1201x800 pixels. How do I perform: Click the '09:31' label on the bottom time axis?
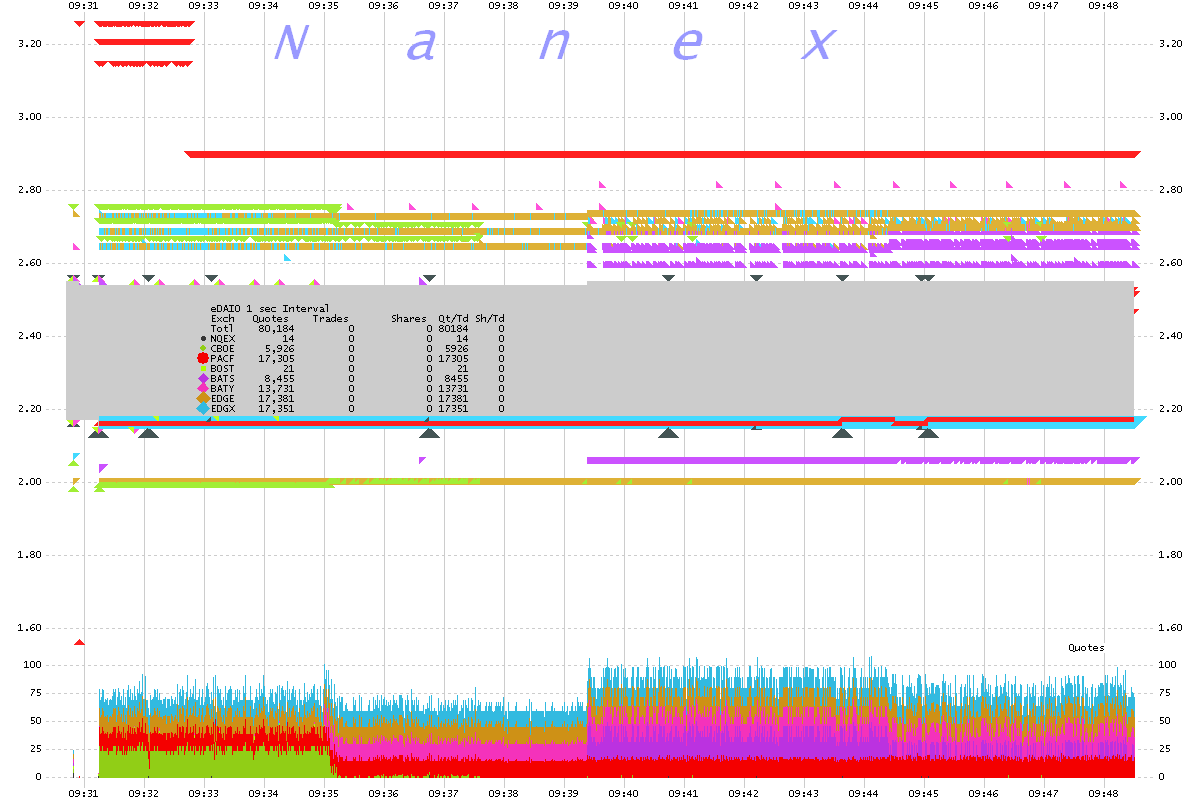pos(83,793)
